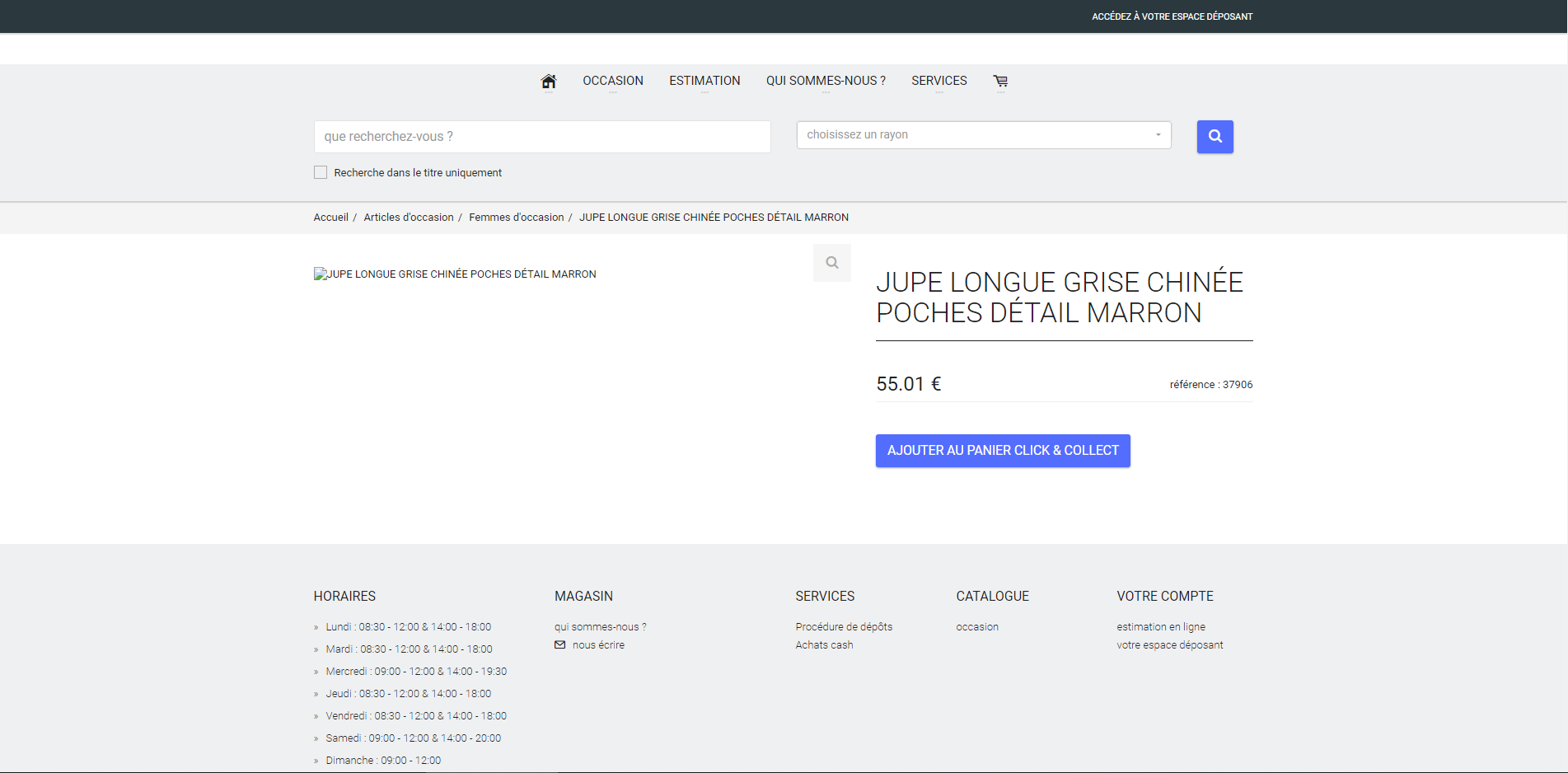Click the MAGASIN footer heading
This screenshot has width=1568, height=773.
(x=583, y=596)
